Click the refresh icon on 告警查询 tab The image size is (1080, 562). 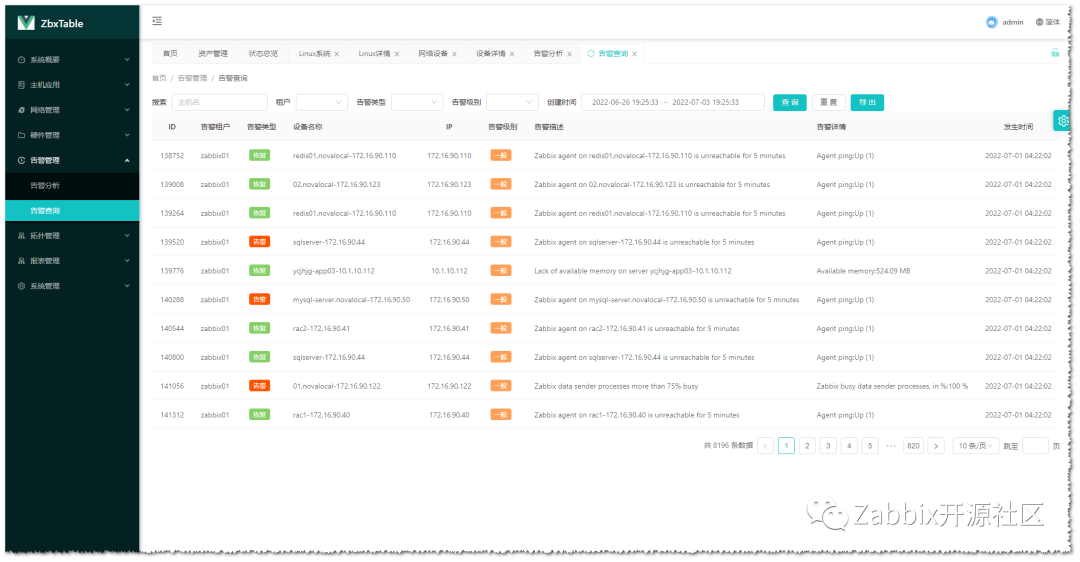(x=591, y=53)
